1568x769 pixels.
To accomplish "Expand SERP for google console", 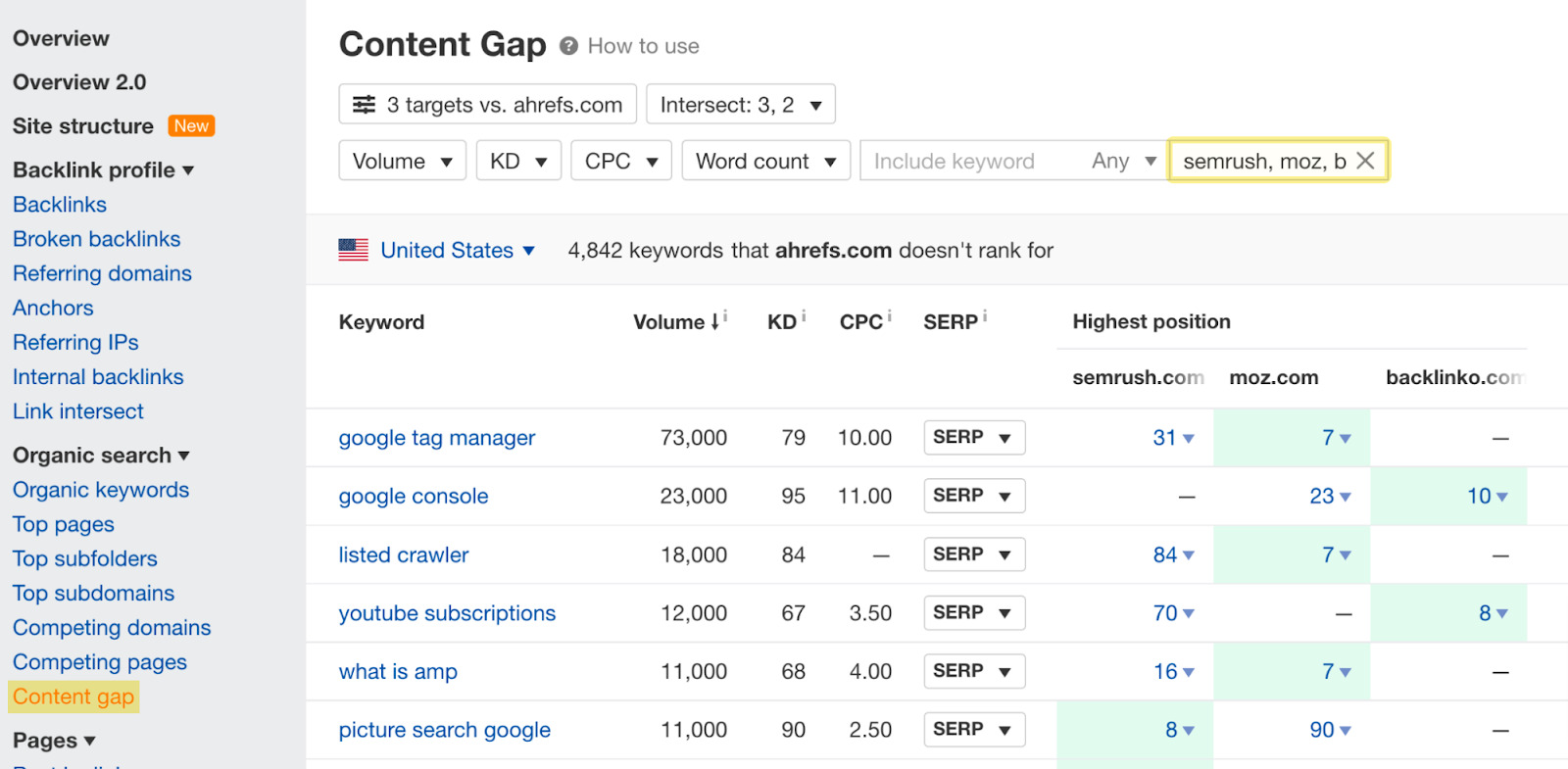I will click(x=974, y=496).
